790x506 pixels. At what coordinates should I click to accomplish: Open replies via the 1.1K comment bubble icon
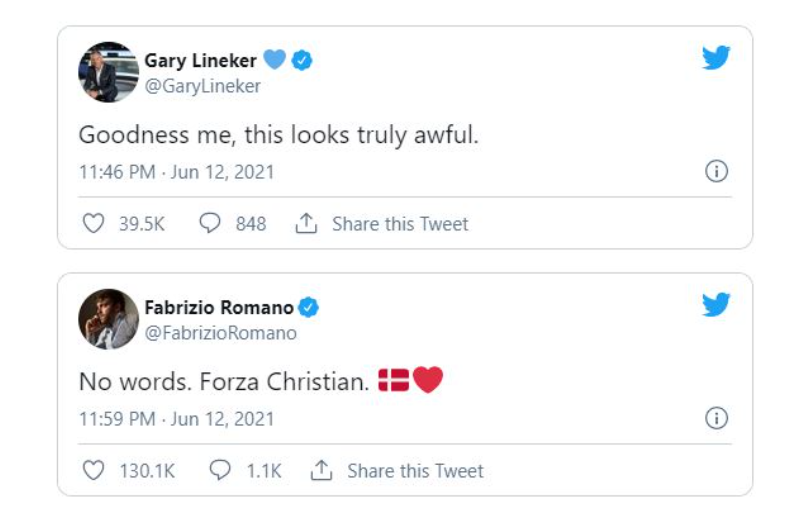click(220, 471)
